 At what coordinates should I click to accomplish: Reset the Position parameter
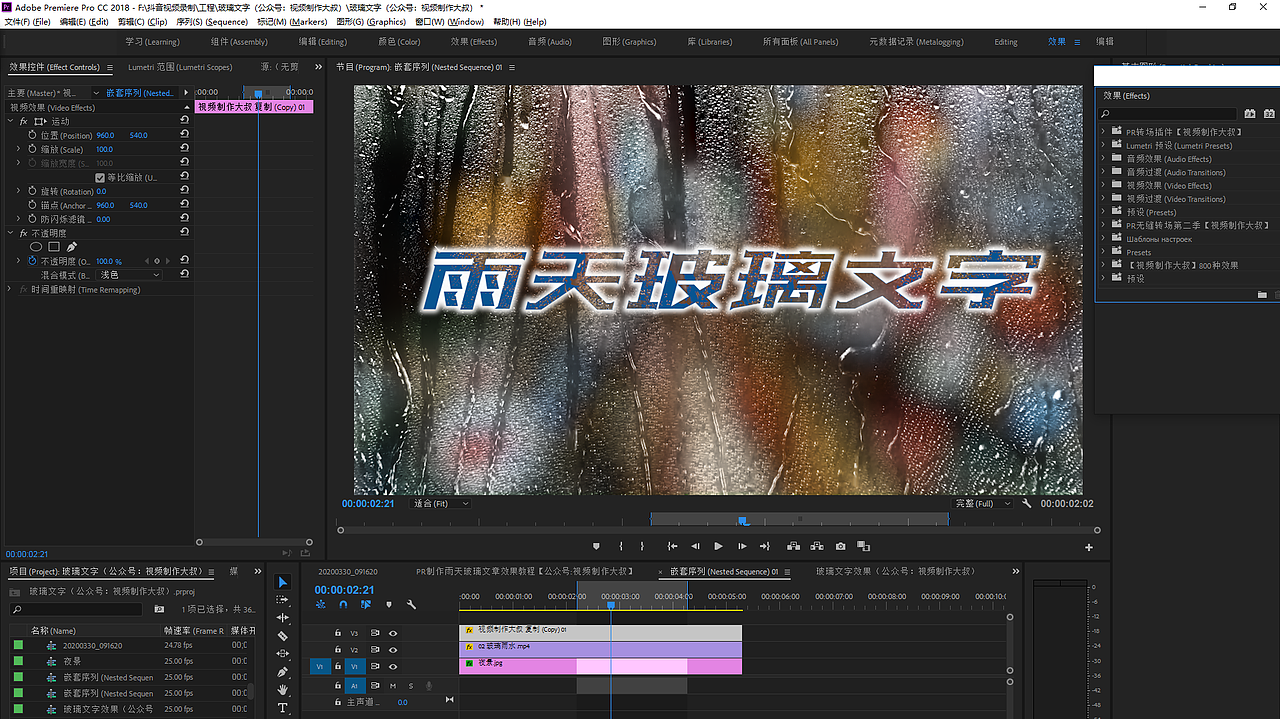[x=184, y=135]
